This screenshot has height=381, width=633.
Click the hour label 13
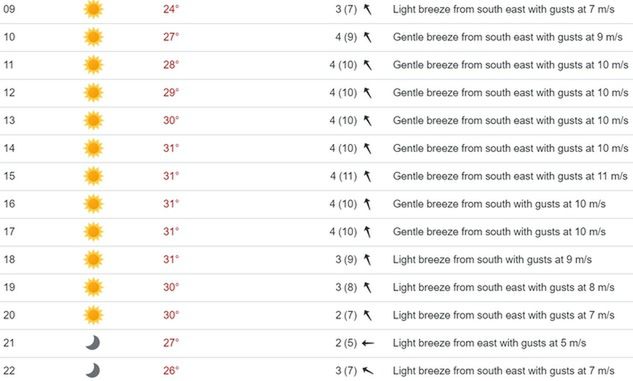click(9, 120)
